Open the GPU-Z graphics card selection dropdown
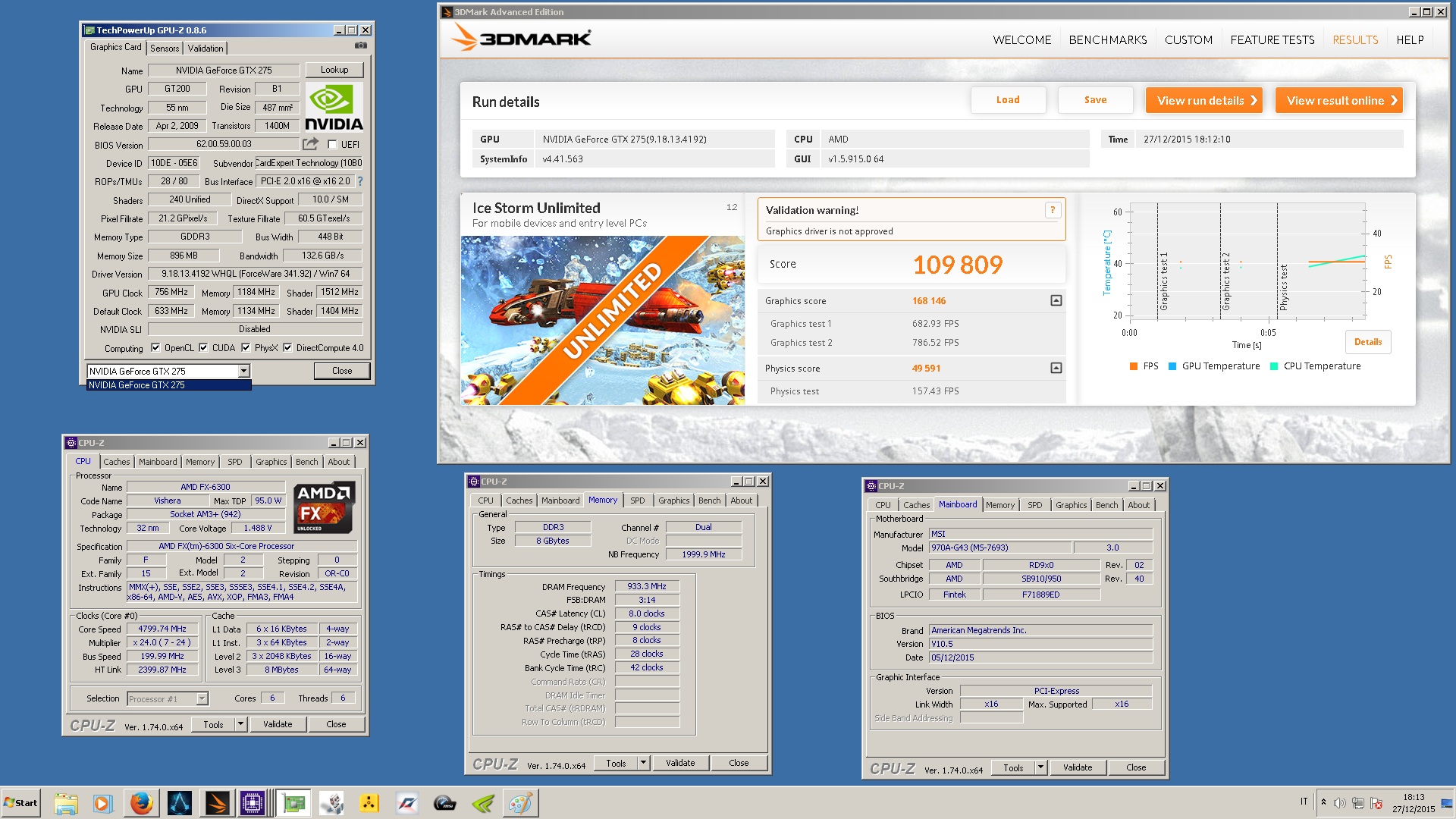1456x819 pixels. 243,371
